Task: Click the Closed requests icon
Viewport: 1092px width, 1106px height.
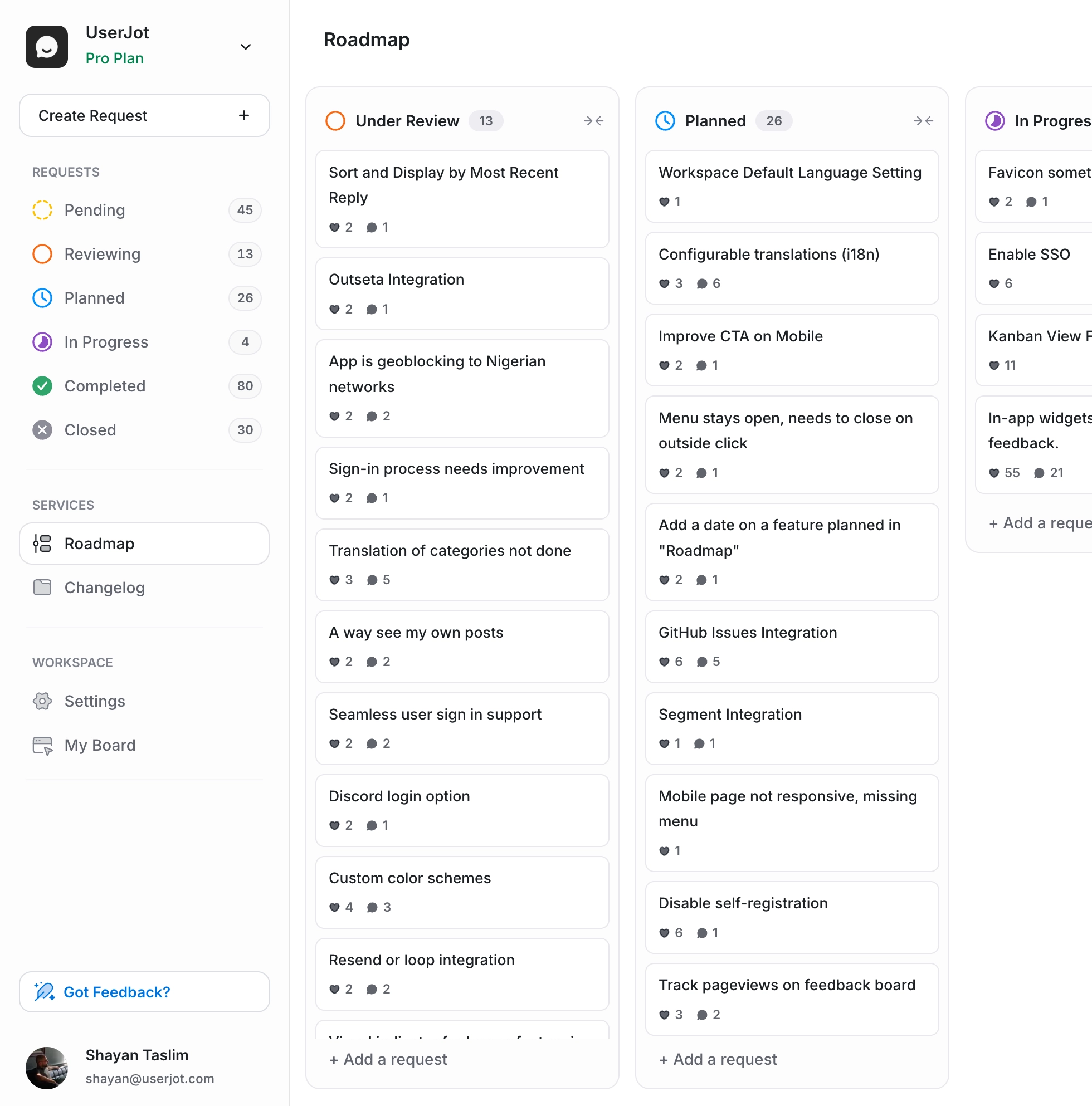Action: [42, 430]
